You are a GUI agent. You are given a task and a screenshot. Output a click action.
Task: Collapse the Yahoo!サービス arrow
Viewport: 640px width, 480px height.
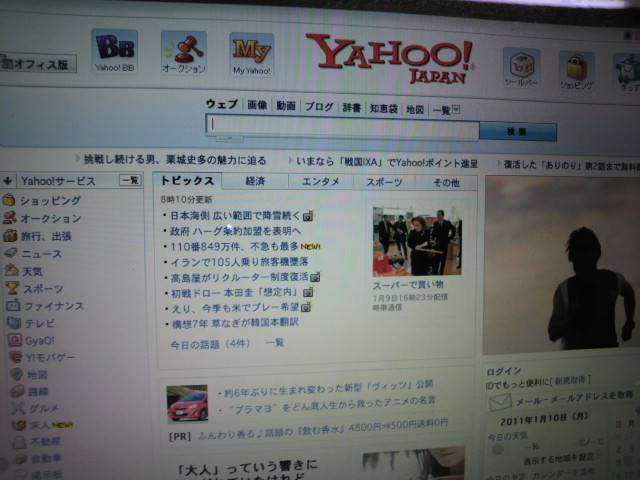point(8,180)
